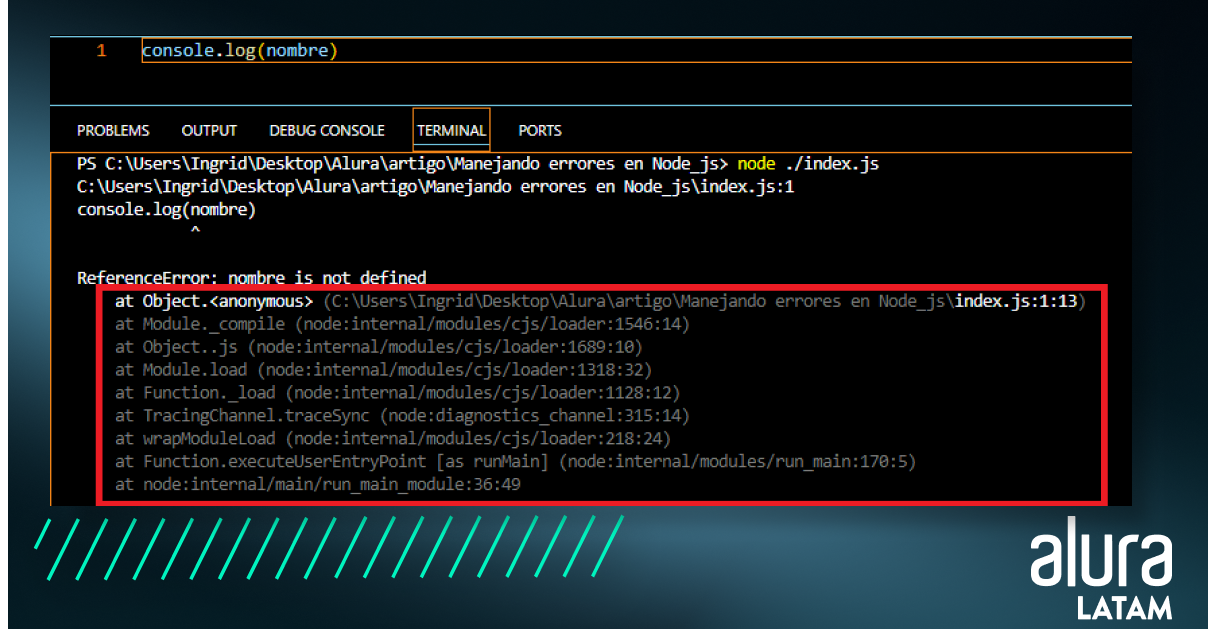Open the run_main:170:5 executeUserEntryPoint link

[x=738, y=462]
